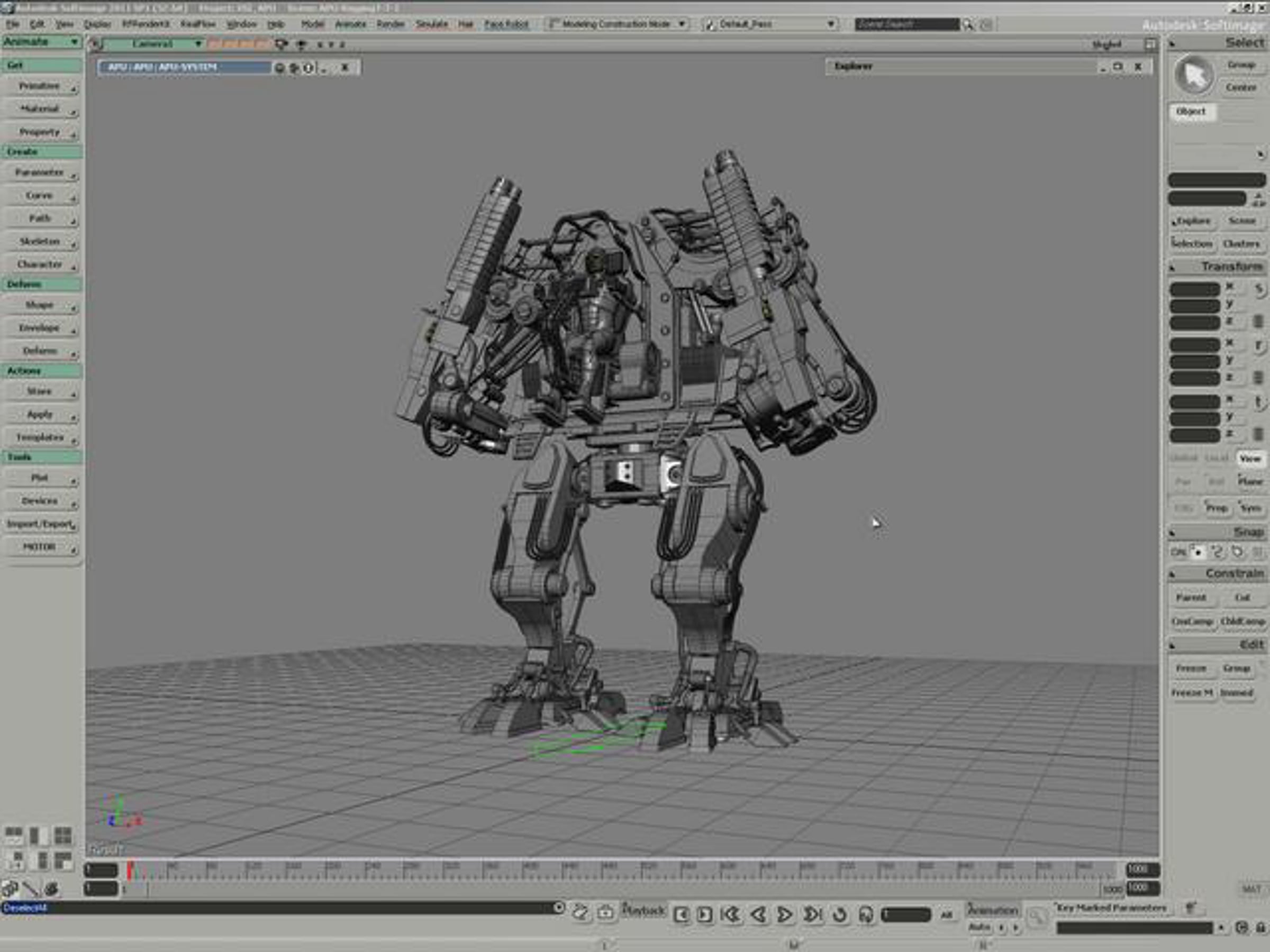The image size is (1270, 952).
Task: Step back one frame in transport
Action: point(758,914)
